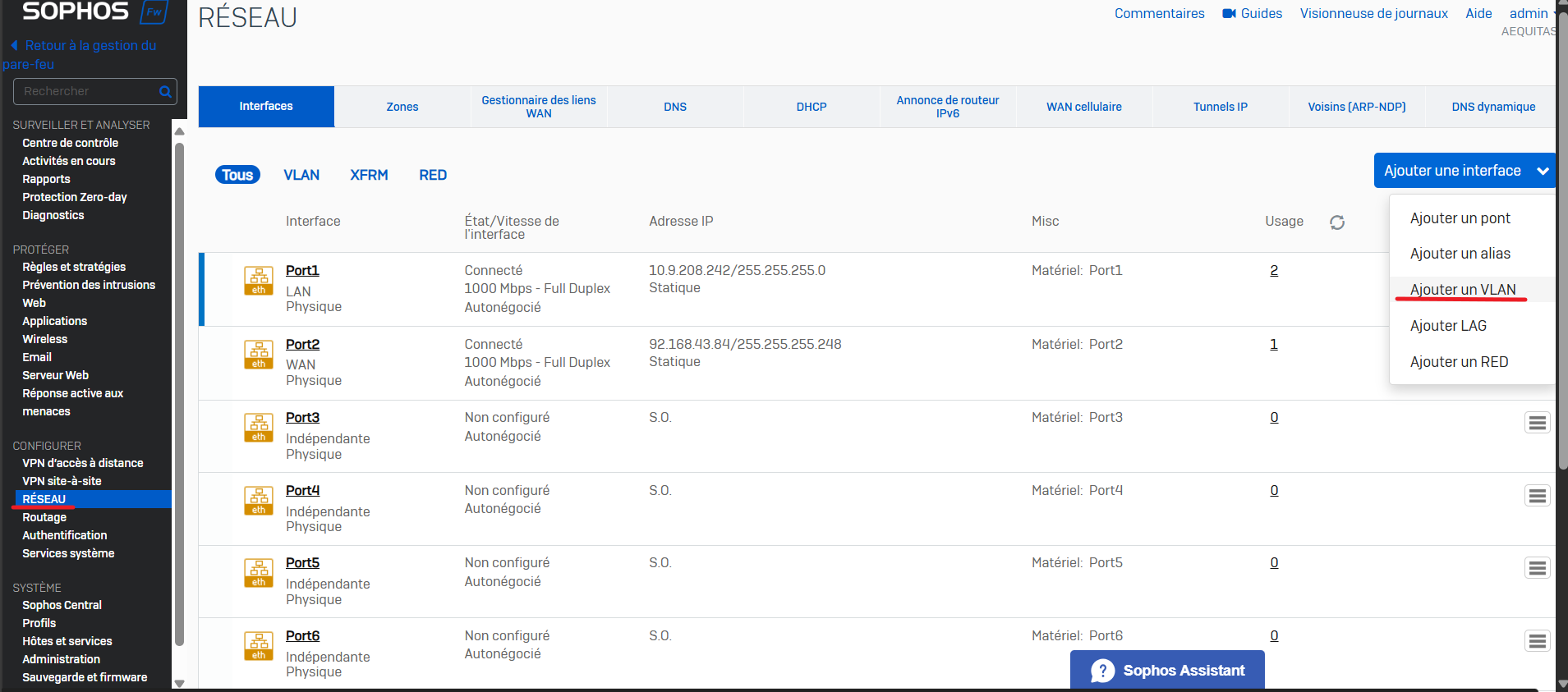Click the Port6 ethernet interface icon

click(259, 646)
